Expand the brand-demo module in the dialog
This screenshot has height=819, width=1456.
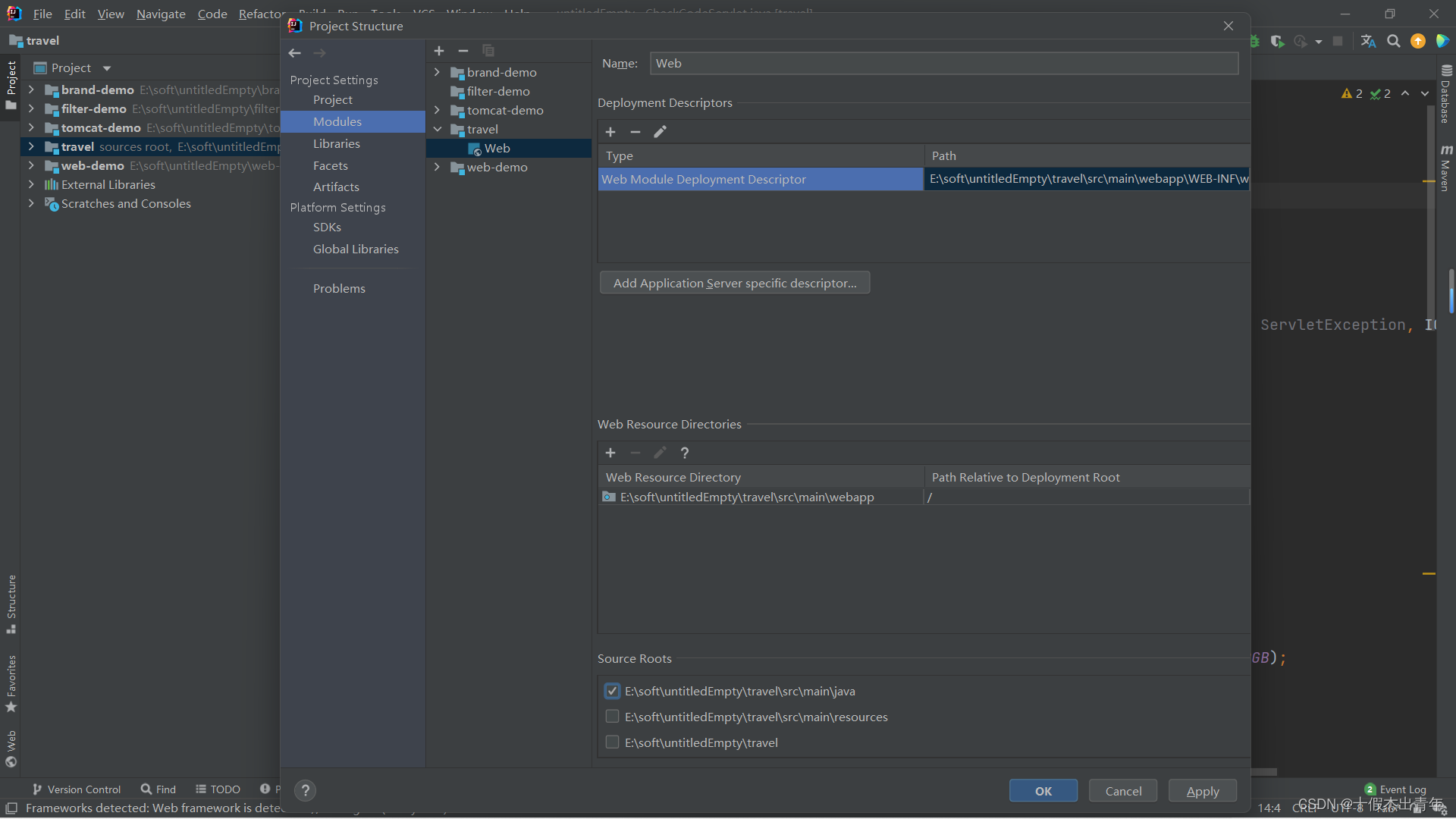(x=437, y=72)
